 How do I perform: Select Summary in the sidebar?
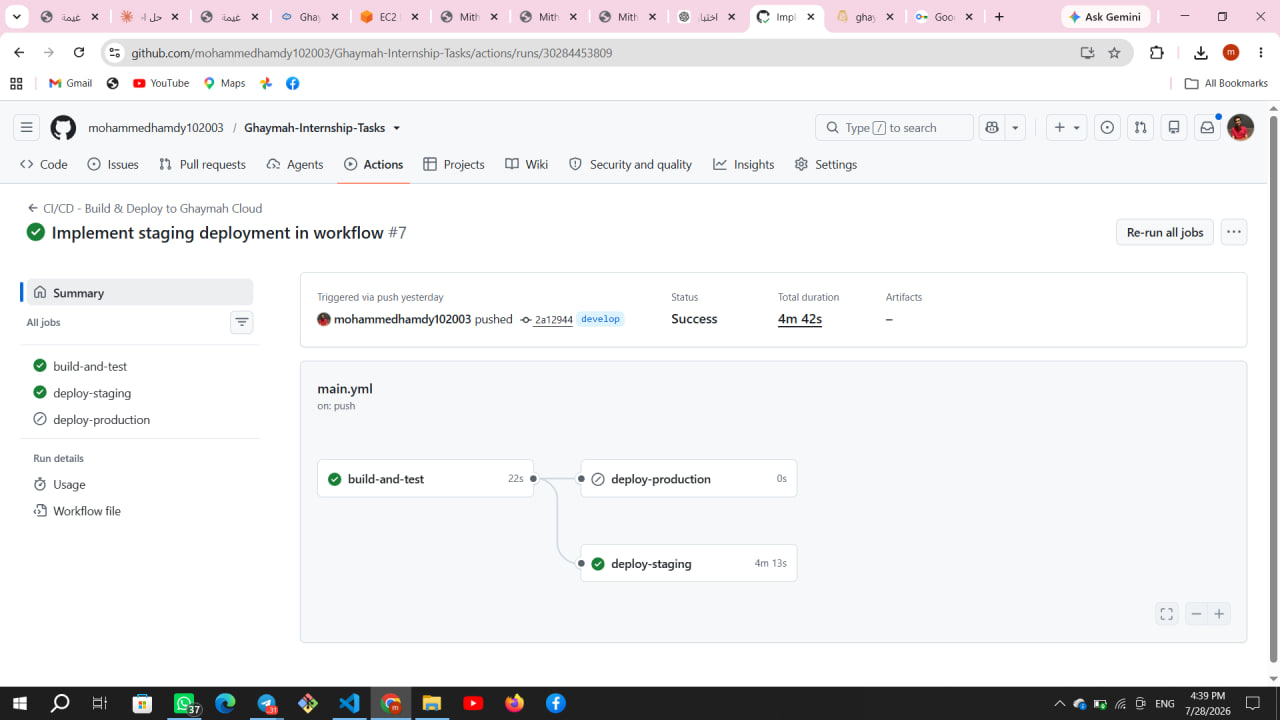(139, 293)
